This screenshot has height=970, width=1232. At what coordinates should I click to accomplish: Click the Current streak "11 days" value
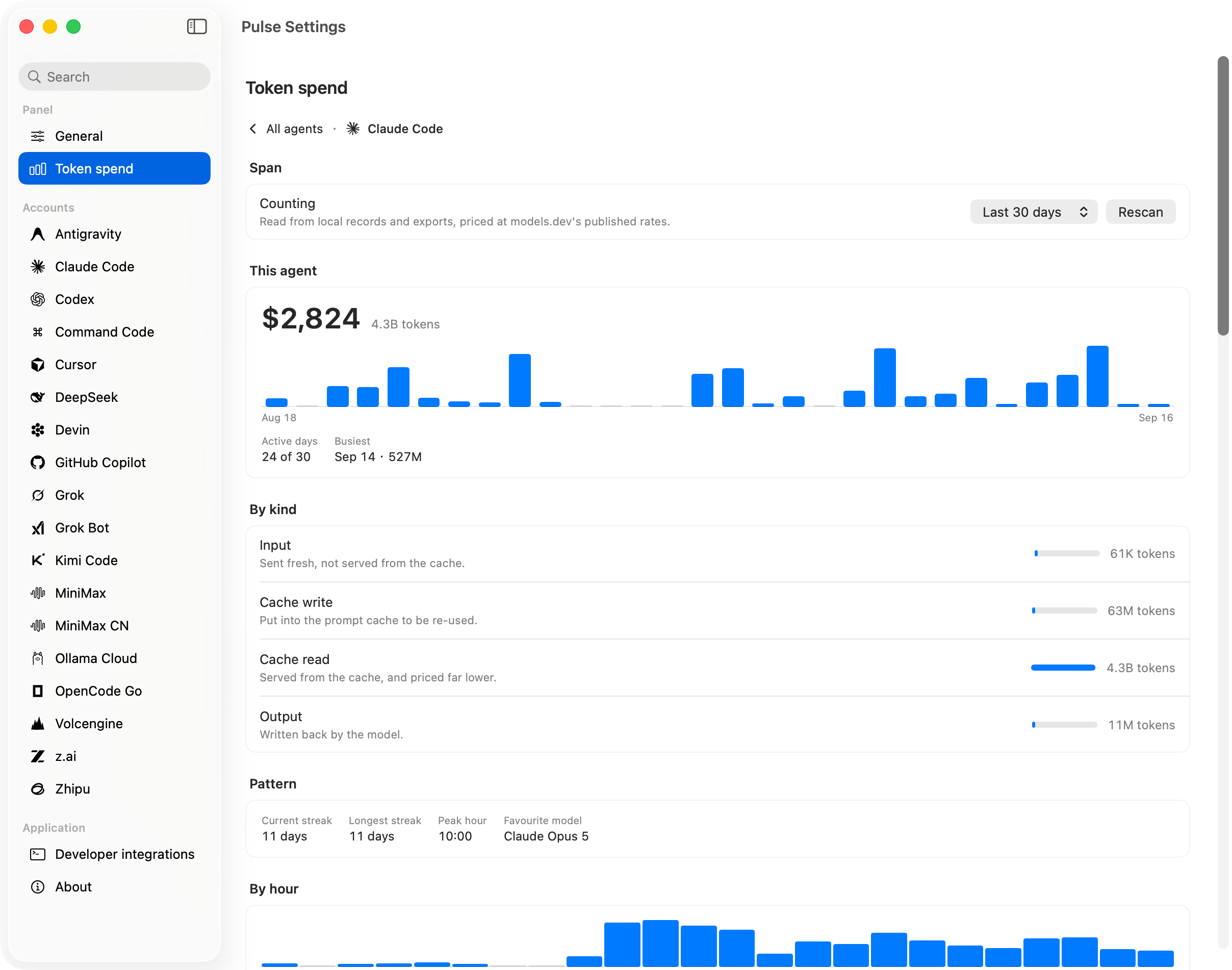[x=284, y=836]
